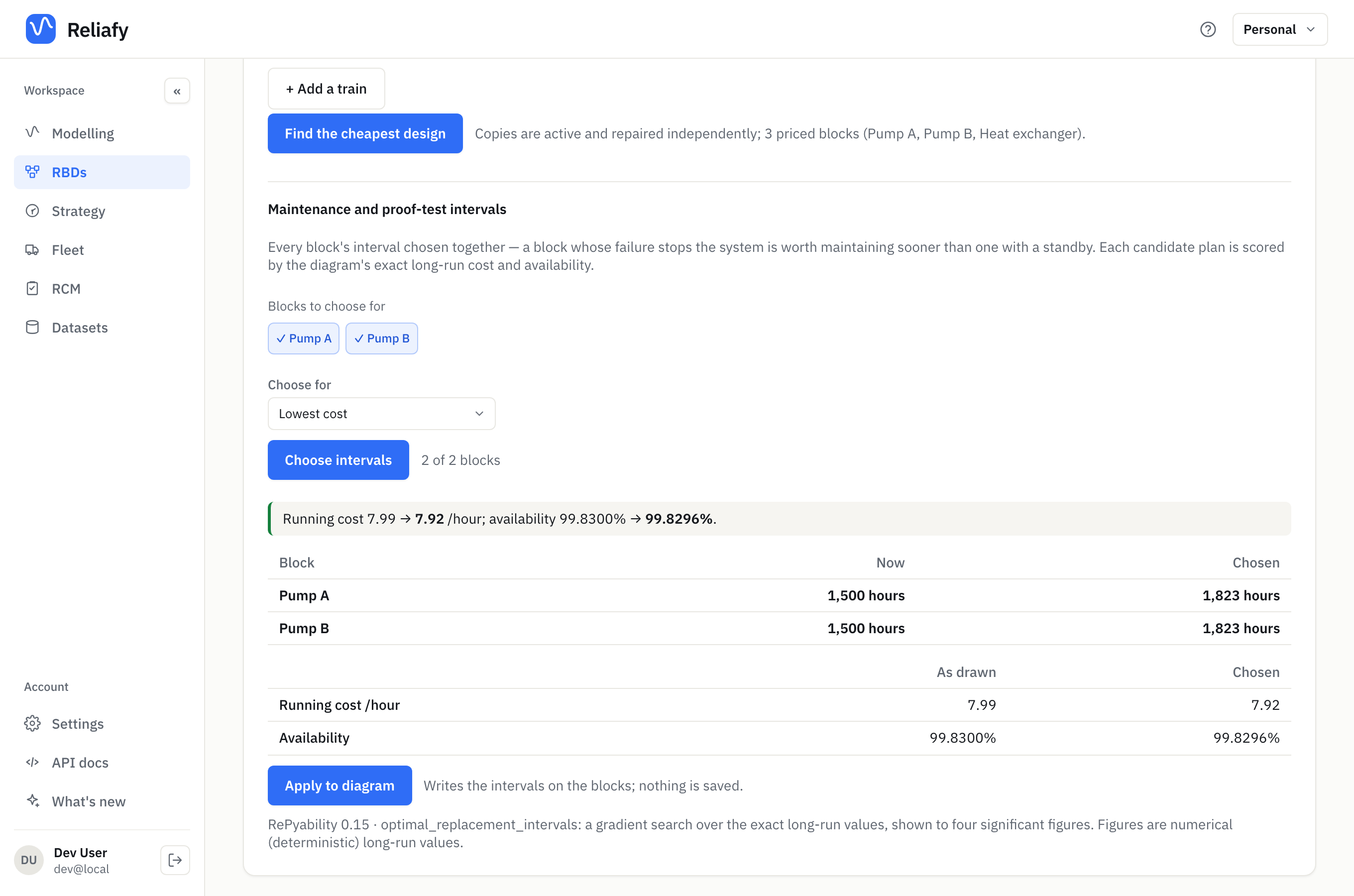Click the Datasets cylinder icon
Image resolution: width=1354 pixels, height=896 pixels.
(32, 327)
